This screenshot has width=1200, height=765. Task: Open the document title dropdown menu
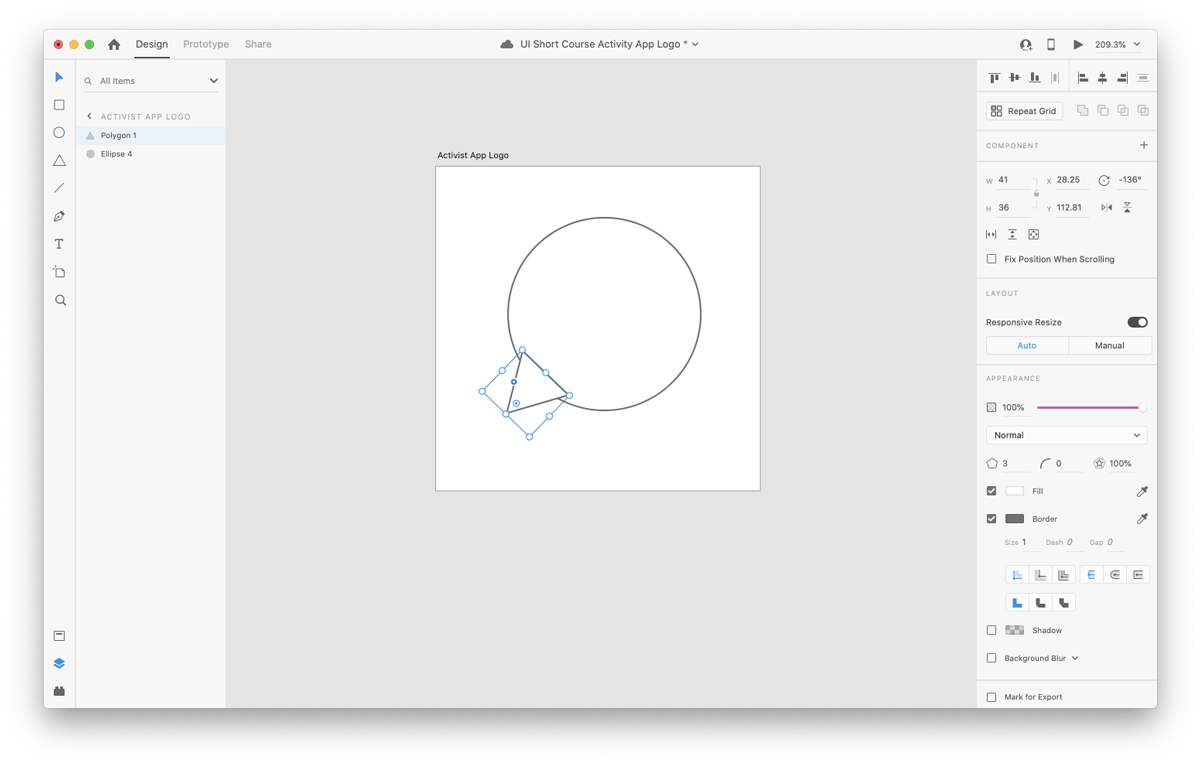(x=695, y=44)
